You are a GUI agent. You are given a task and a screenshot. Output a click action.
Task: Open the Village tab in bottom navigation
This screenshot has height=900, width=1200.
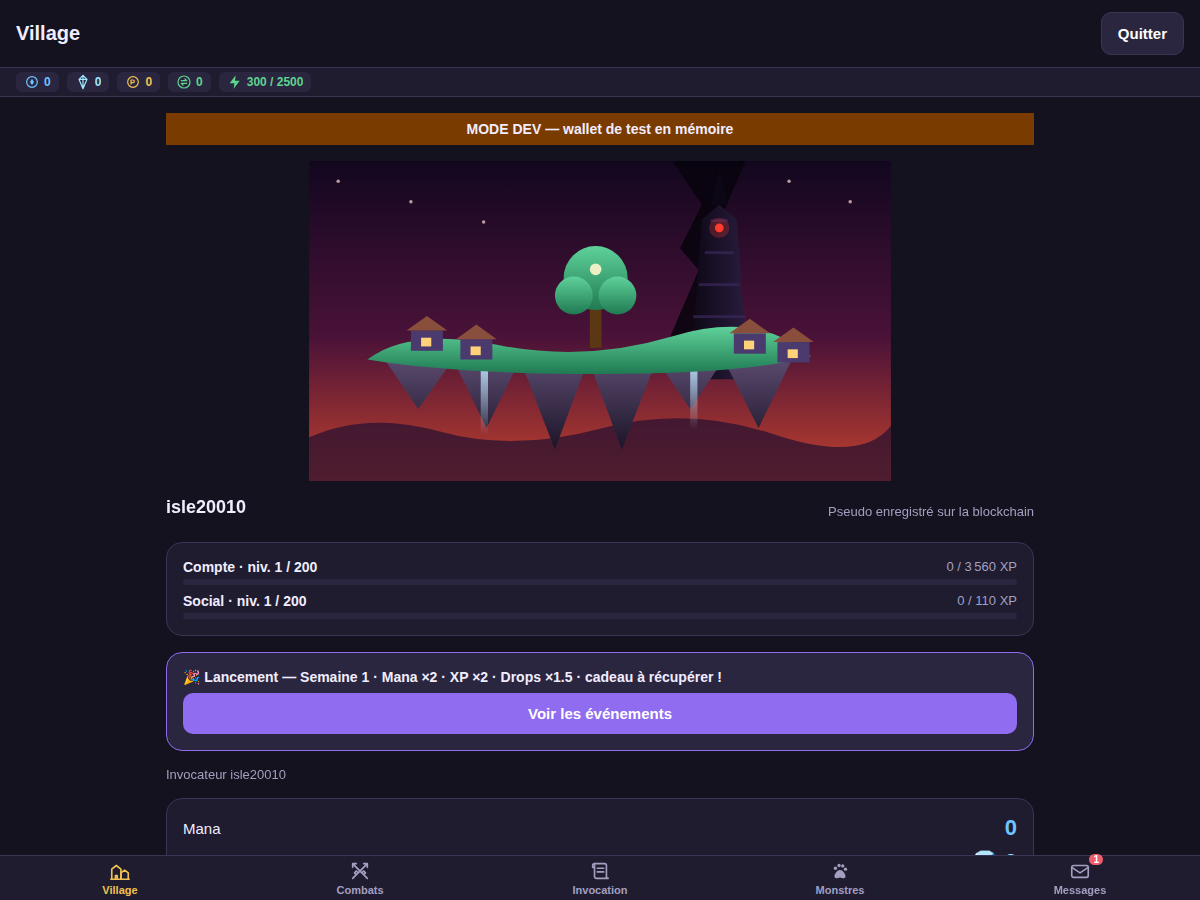pyautogui.click(x=120, y=879)
